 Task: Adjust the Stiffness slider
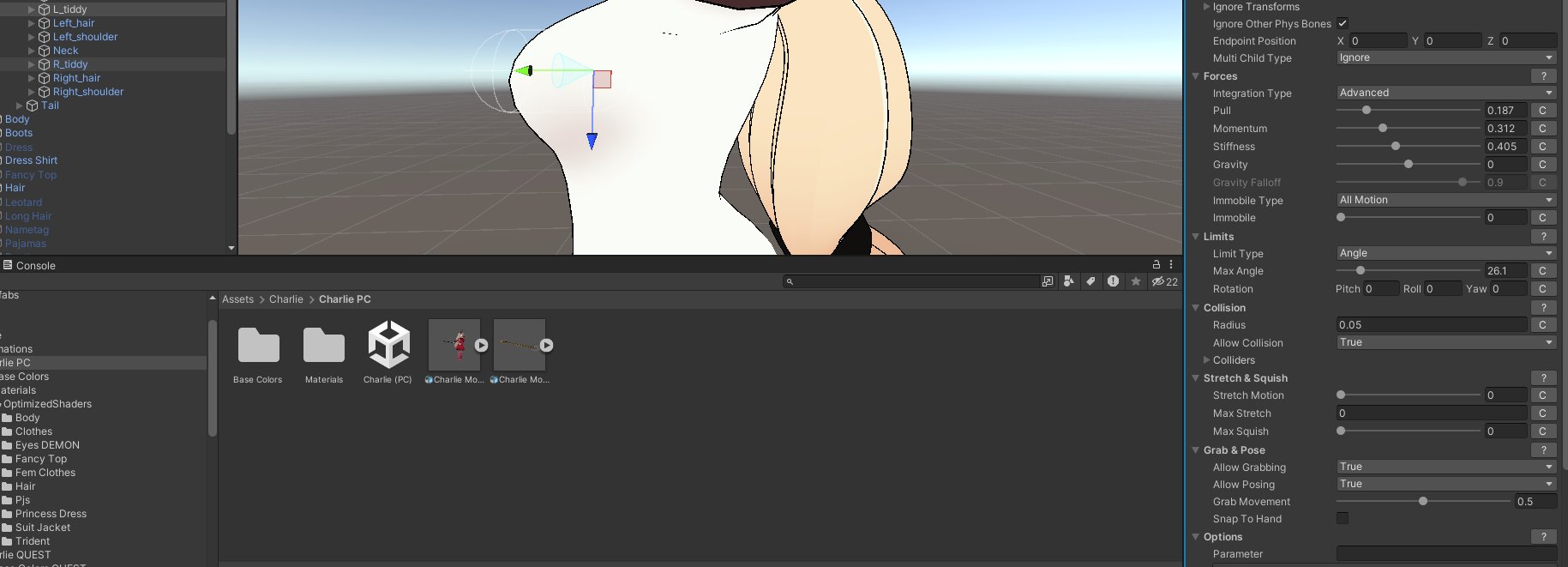pyautogui.click(x=1409, y=147)
